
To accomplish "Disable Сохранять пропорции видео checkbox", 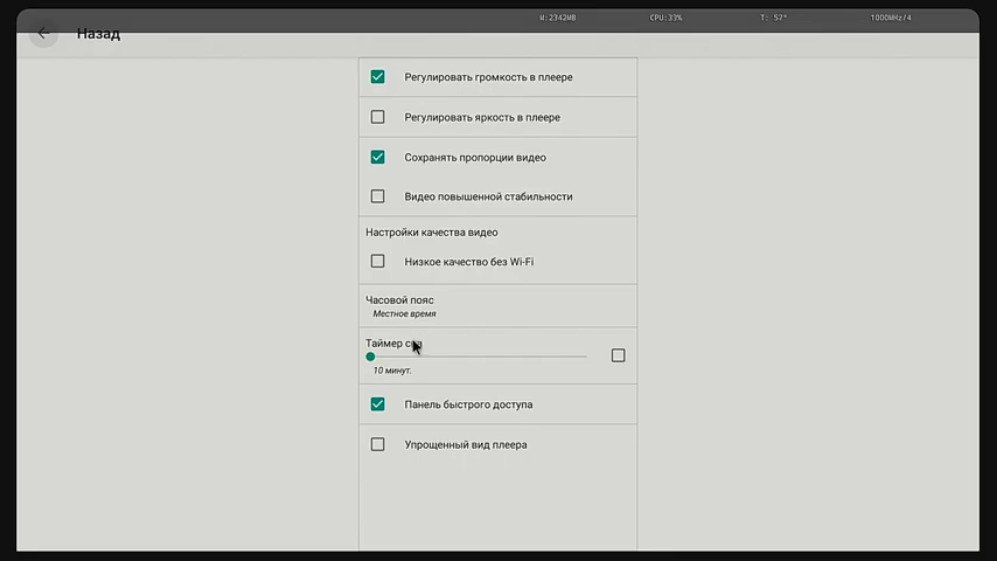I will point(377,157).
